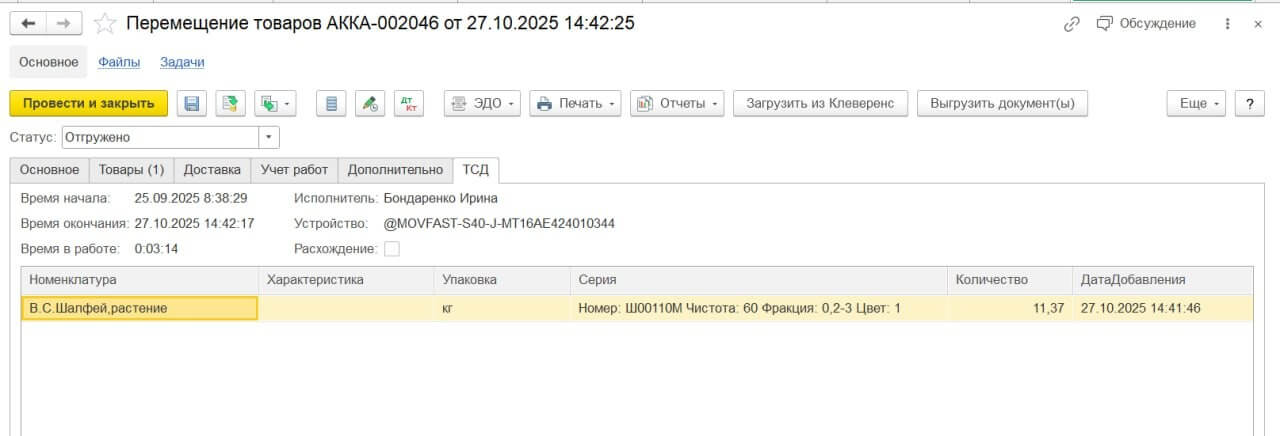Click the post document icon

pyautogui.click(x=231, y=103)
